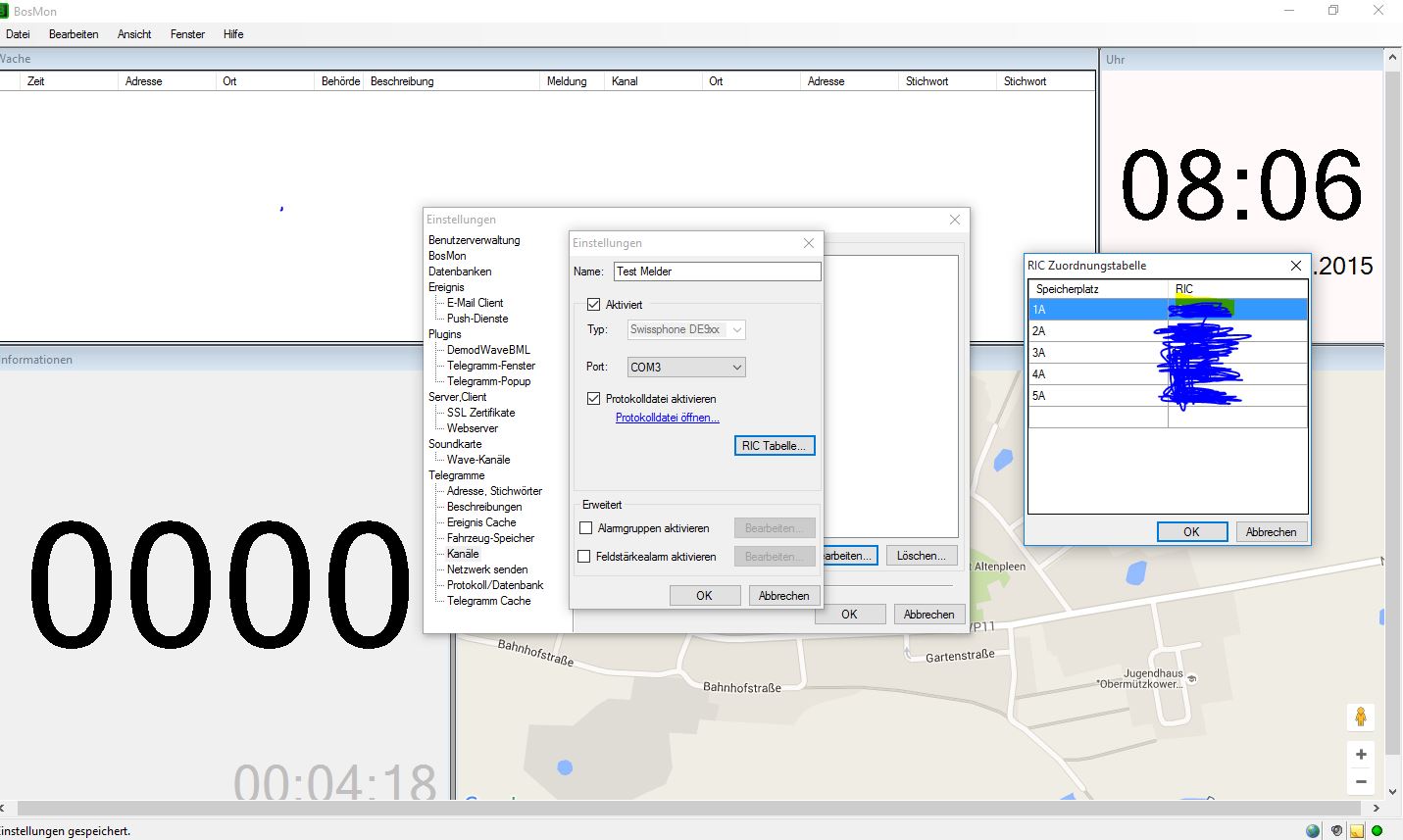Toggle Protokolldatei aktivieren checkbox
The width and height of the screenshot is (1403, 840).
tap(593, 399)
